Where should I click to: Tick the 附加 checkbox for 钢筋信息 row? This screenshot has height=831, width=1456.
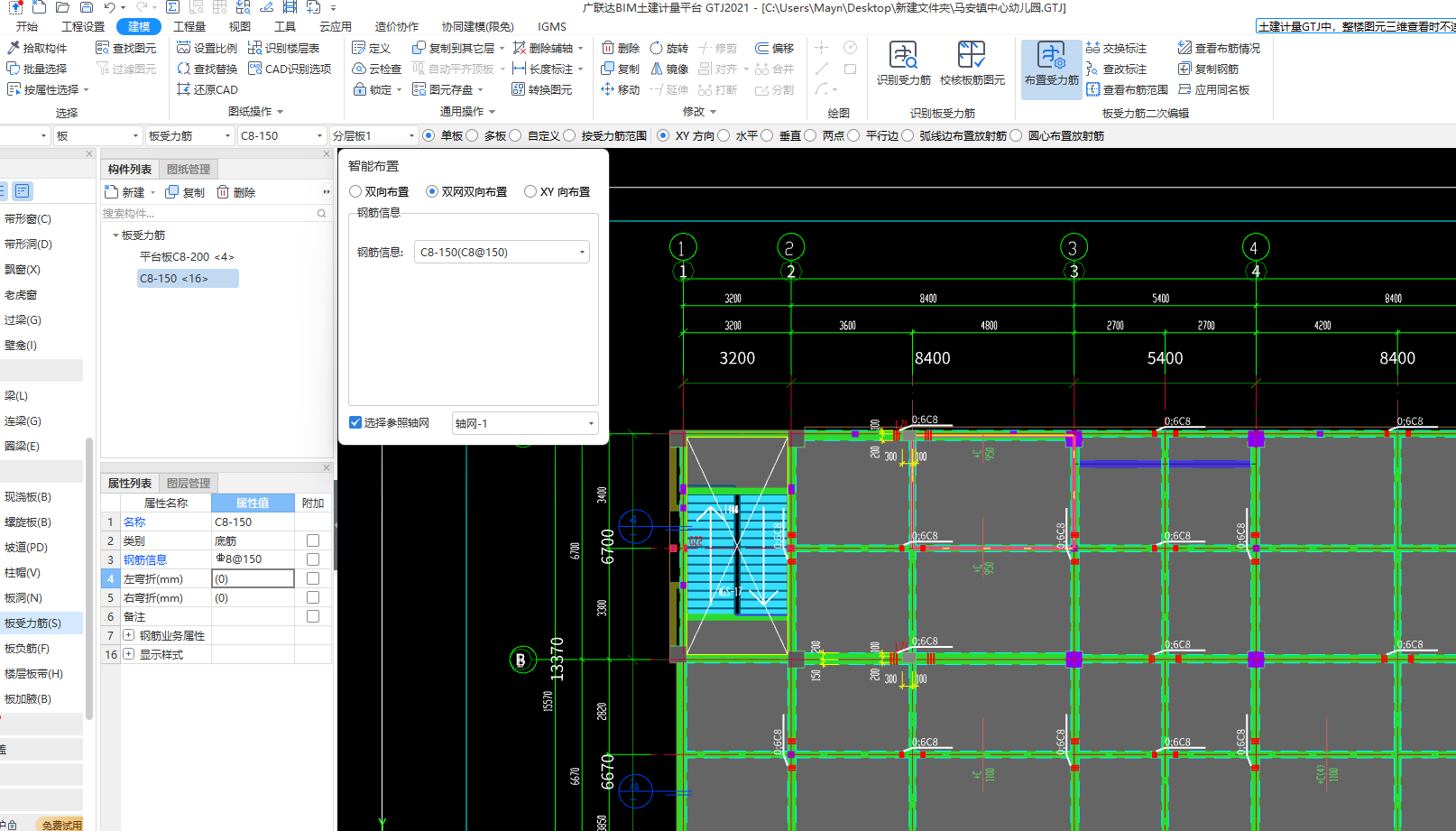[x=313, y=559]
